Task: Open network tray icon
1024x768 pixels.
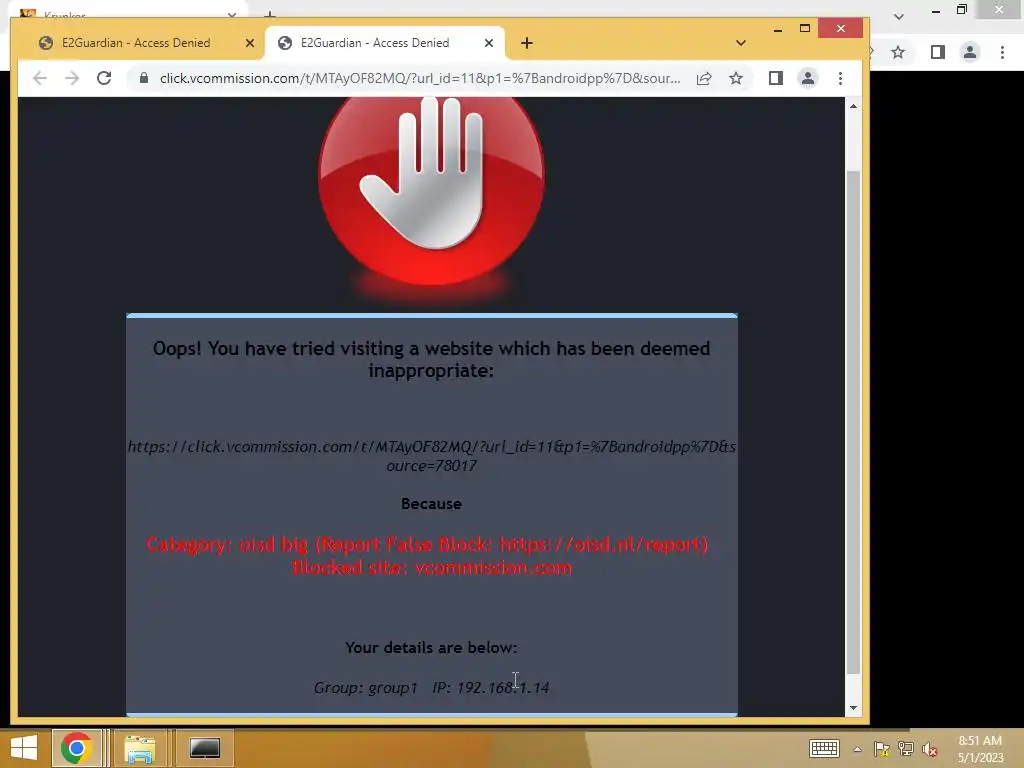Action: click(906, 749)
